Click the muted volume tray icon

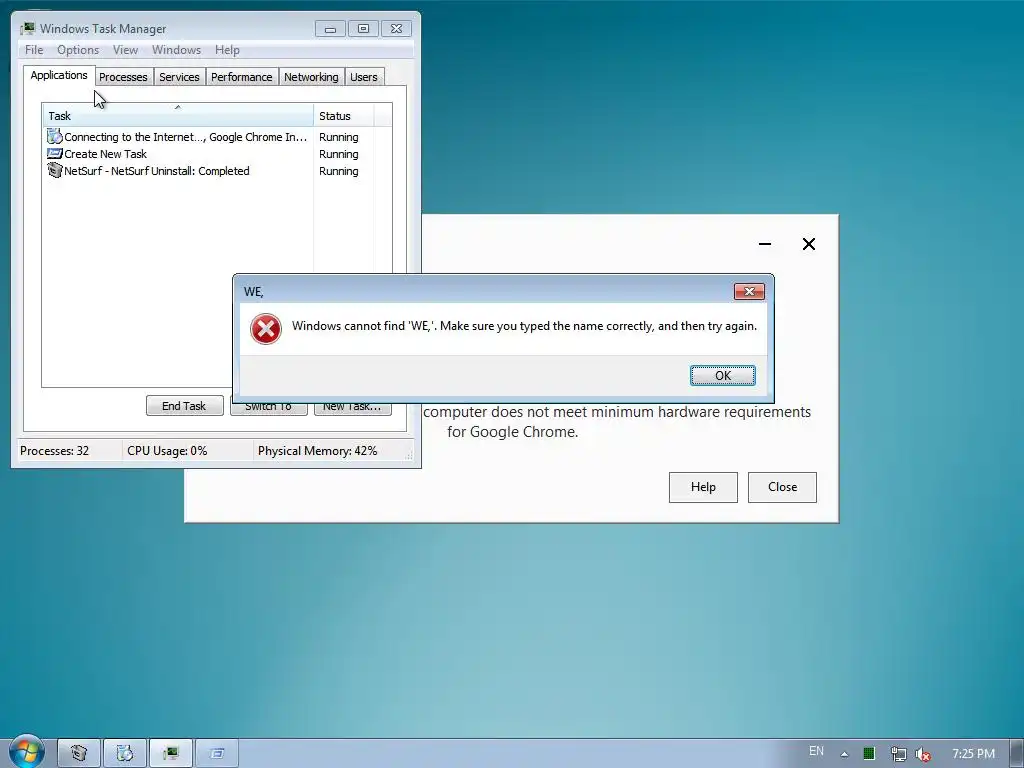[923, 754]
